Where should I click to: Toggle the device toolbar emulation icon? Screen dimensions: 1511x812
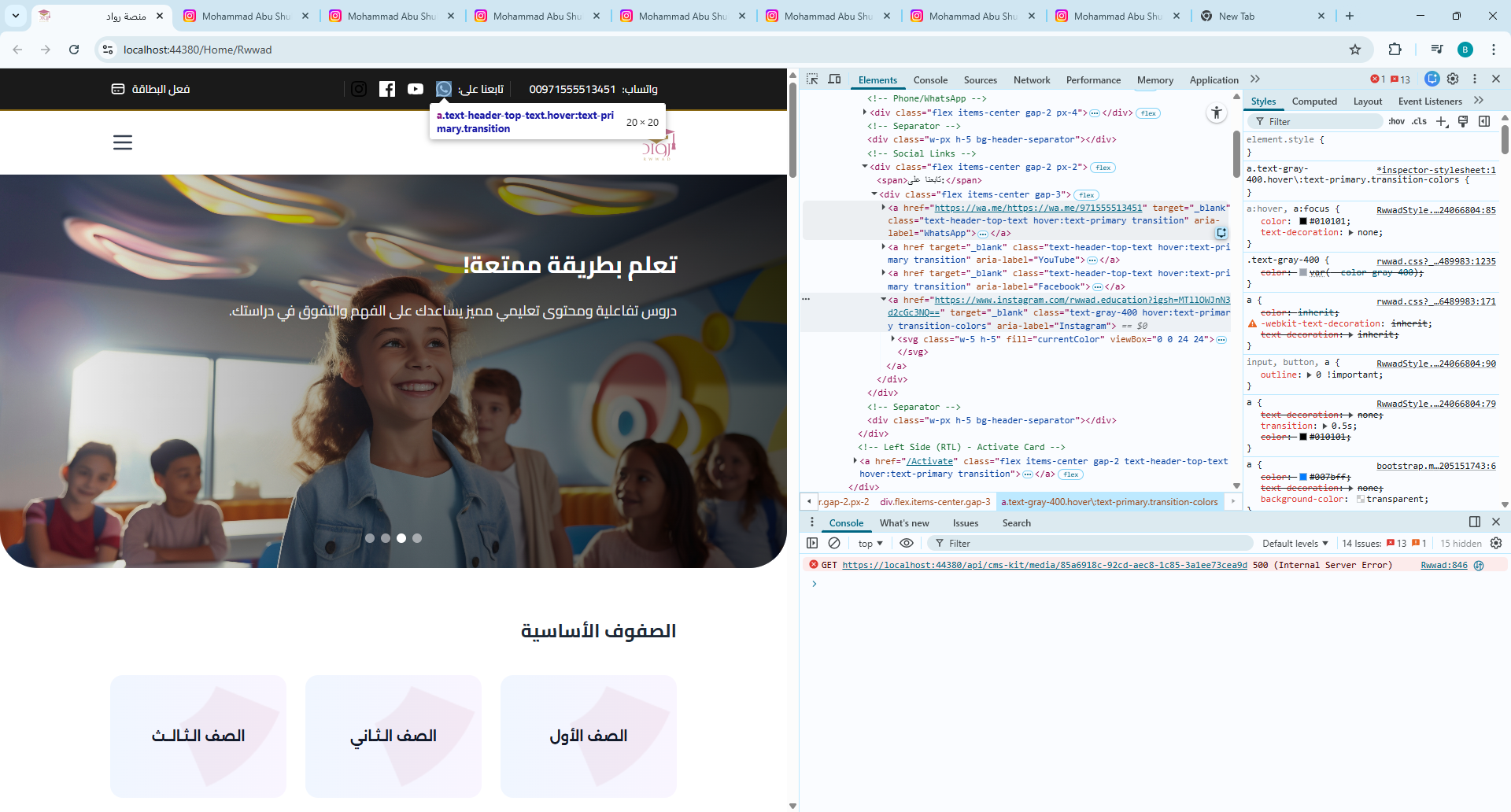pyautogui.click(x=835, y=79)
